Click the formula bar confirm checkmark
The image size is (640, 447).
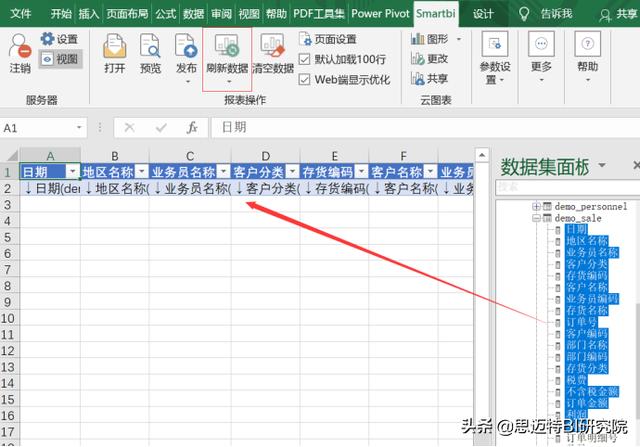click(x=161, y=128)
